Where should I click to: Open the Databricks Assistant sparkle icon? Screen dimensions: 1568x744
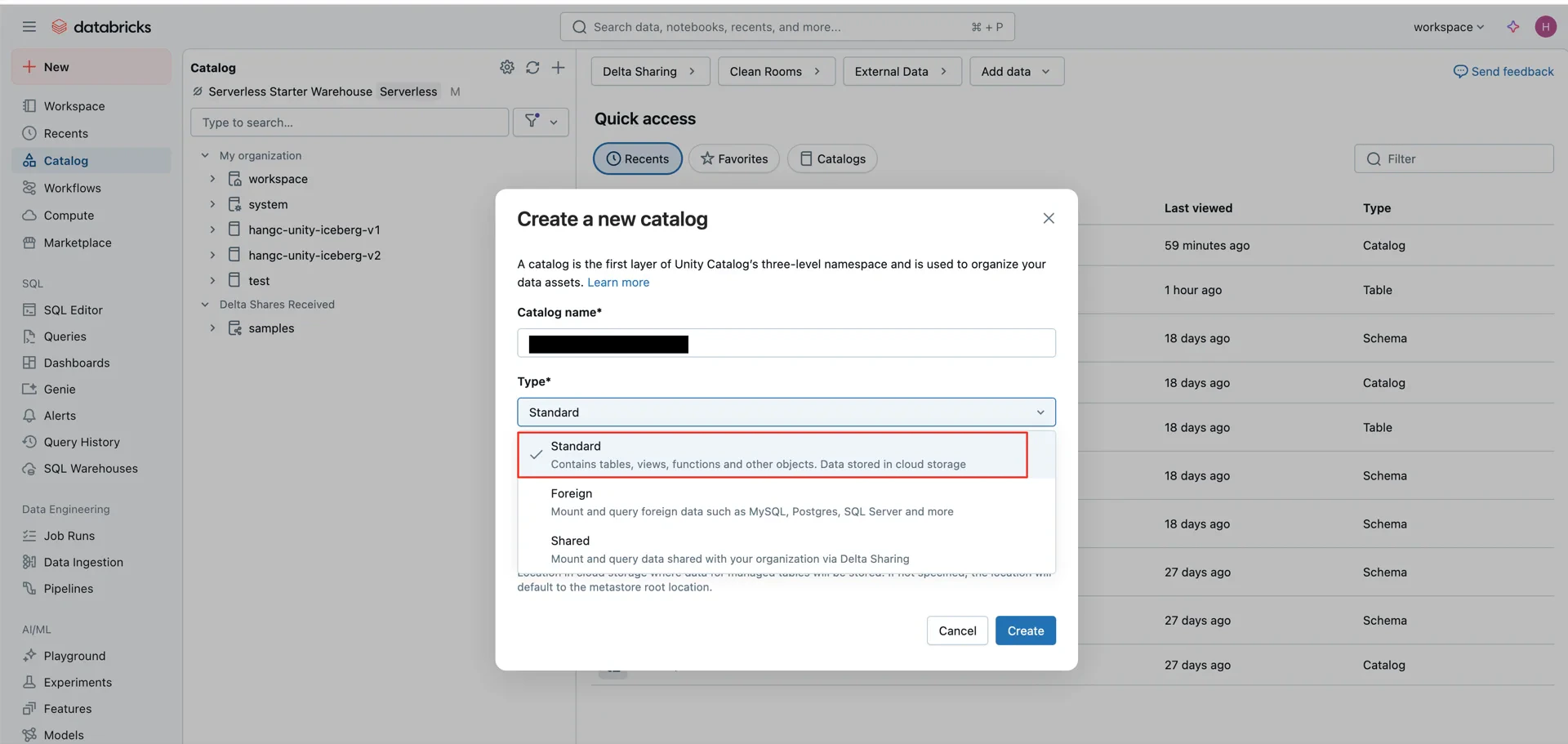point(1512,27)
